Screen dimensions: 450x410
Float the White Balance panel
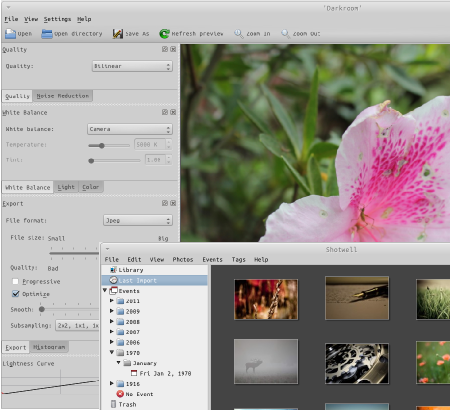pyautogui.click(x=165, y=112)
